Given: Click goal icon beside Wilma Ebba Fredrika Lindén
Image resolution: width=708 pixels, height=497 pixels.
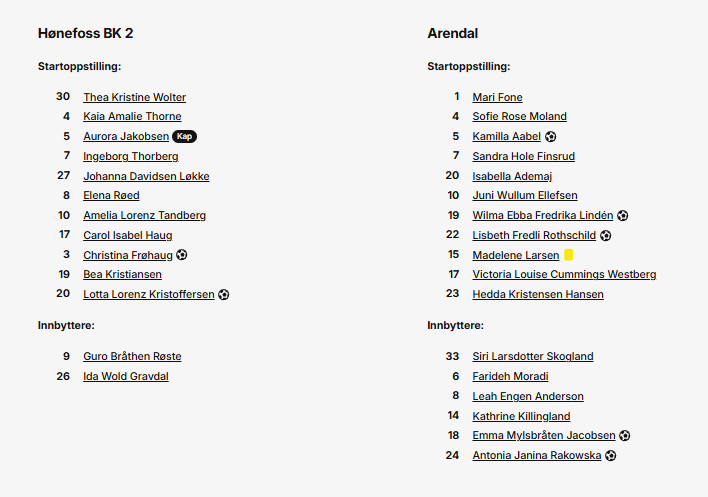Looking at the screenshot, I should click(x=623, y=216).
